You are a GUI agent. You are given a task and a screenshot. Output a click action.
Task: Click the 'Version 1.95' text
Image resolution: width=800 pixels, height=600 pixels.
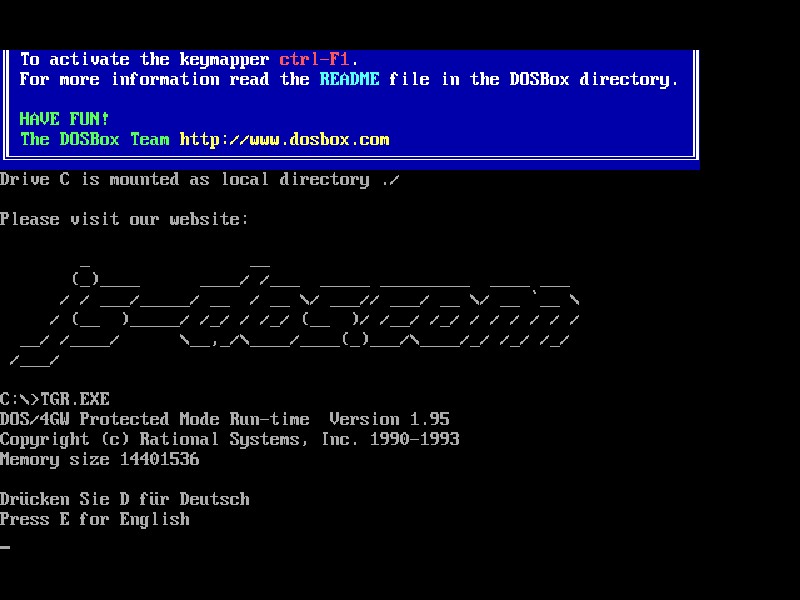pos(389,419)
